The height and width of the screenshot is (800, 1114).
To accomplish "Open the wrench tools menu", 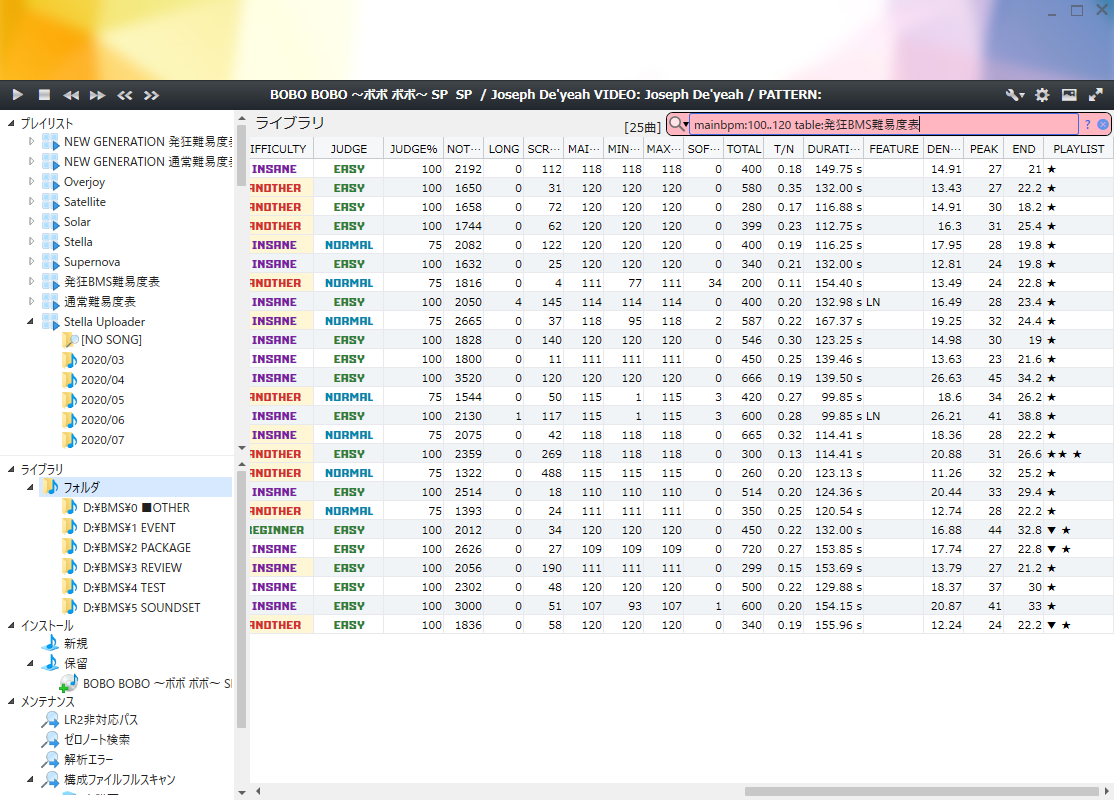I will (x=1015, y=95).
